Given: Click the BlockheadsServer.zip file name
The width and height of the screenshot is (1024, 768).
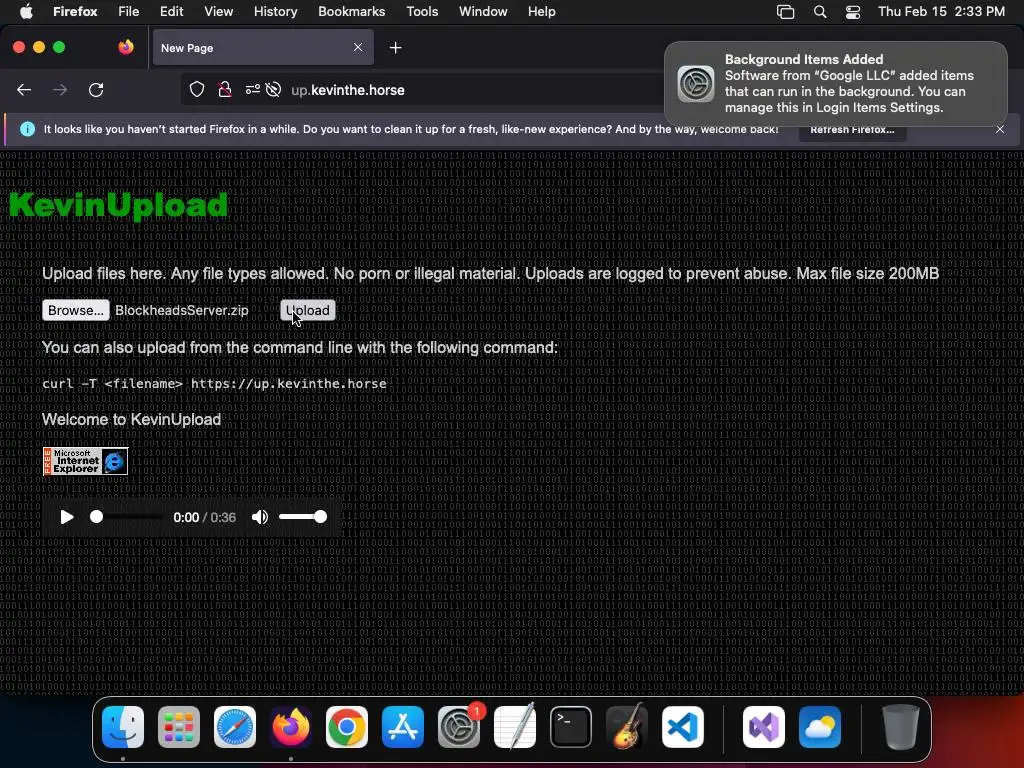Looking at the screenshot, I should (x=182, y=310).
